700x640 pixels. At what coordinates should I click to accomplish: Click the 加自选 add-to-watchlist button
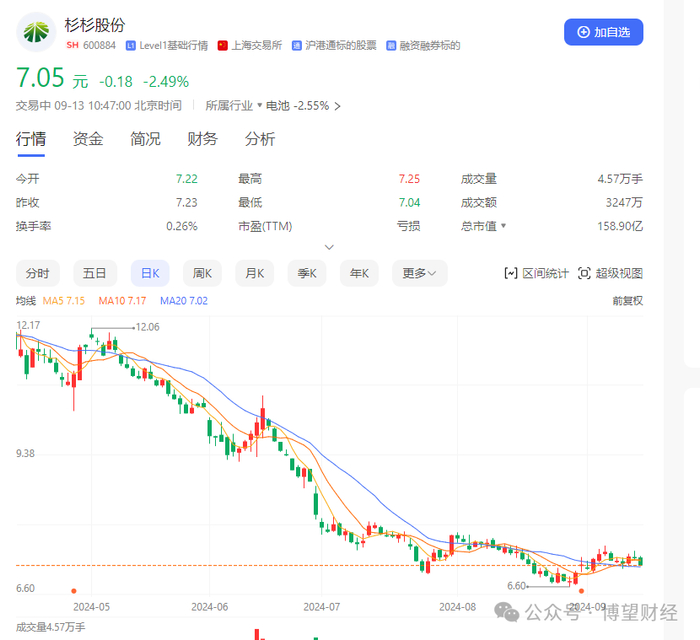pos(603,32)
